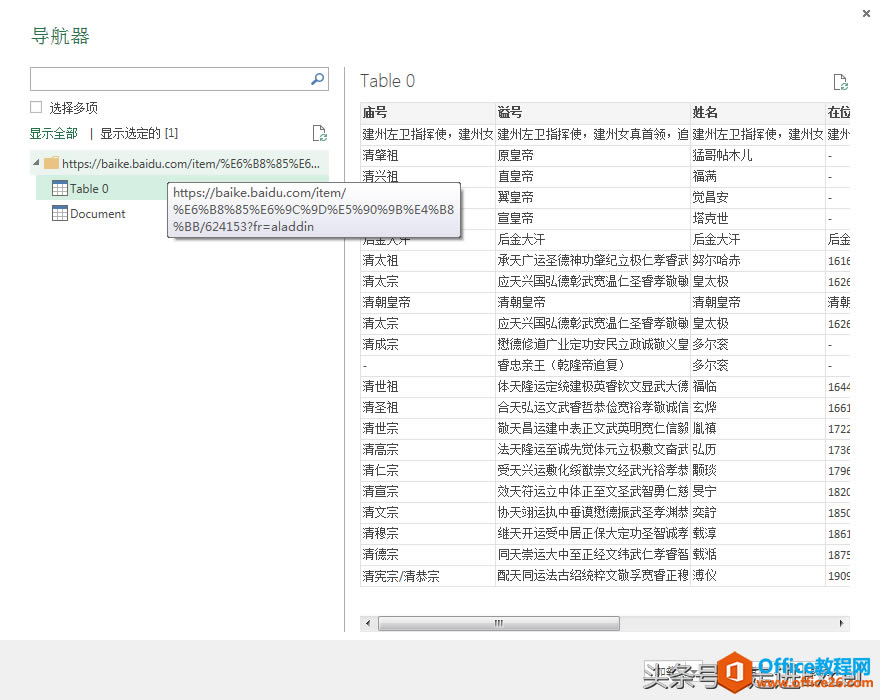The width and height of the screenshot is (880, 700).
Task: Click the cell 猛哥帖木儿
Action: (x=758, y=155)
